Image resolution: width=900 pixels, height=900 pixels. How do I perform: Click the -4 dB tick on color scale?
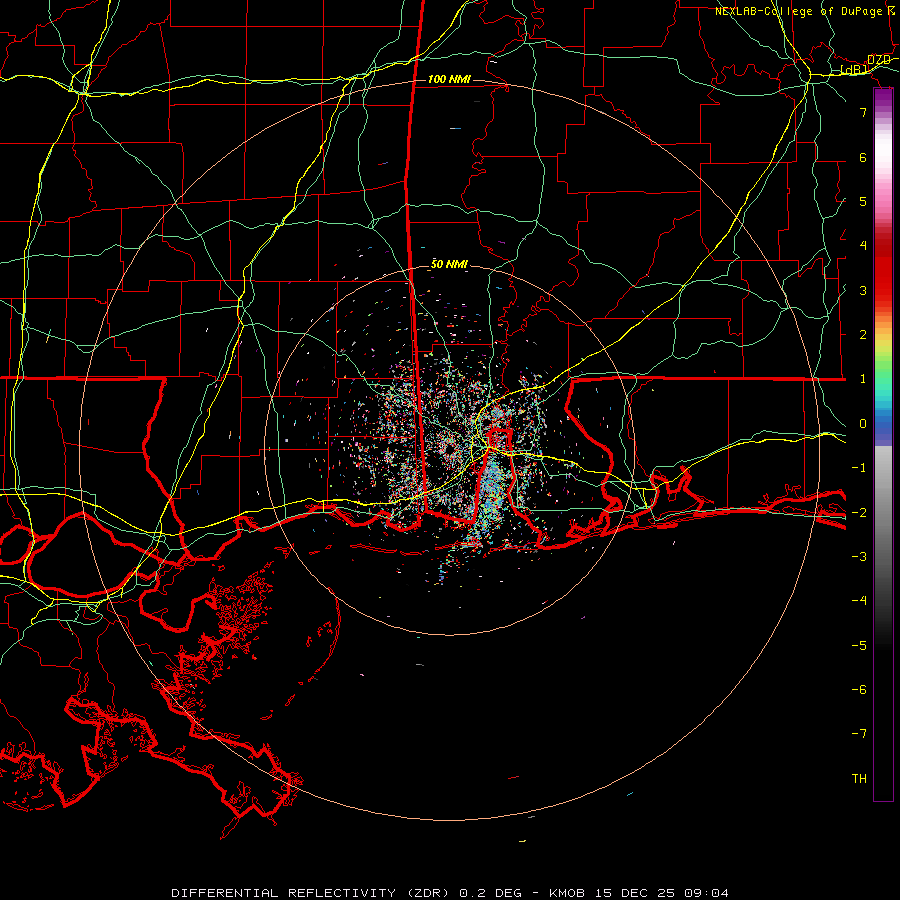859,601
